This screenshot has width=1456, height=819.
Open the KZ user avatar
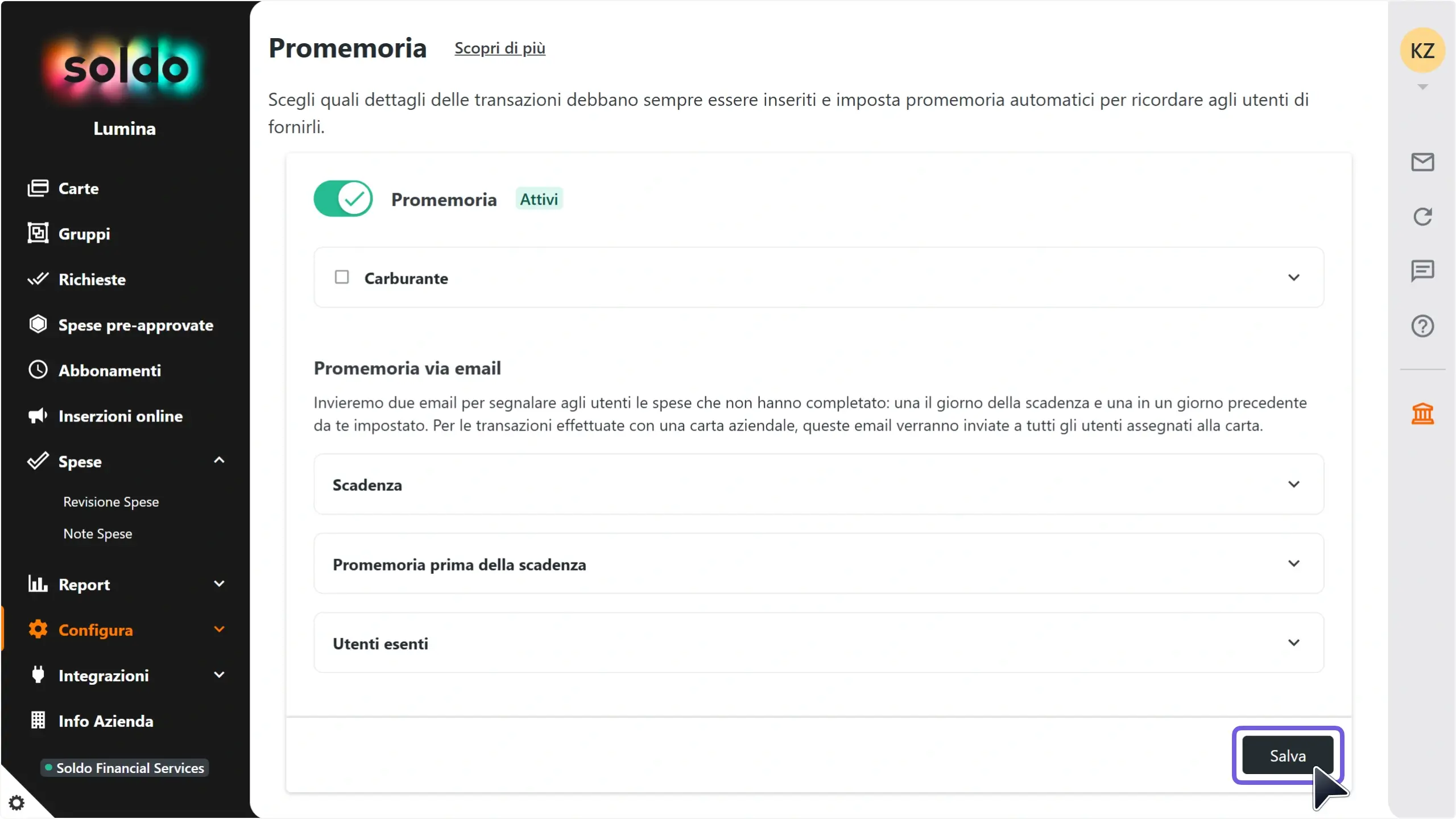pos(1422,51)
